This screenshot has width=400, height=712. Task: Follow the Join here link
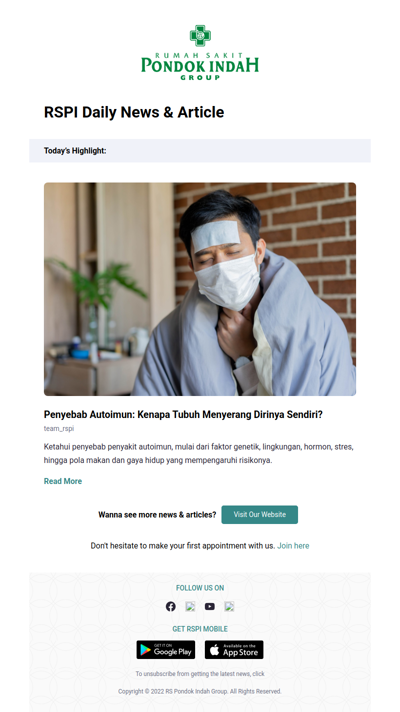click(x=293, y=545)
